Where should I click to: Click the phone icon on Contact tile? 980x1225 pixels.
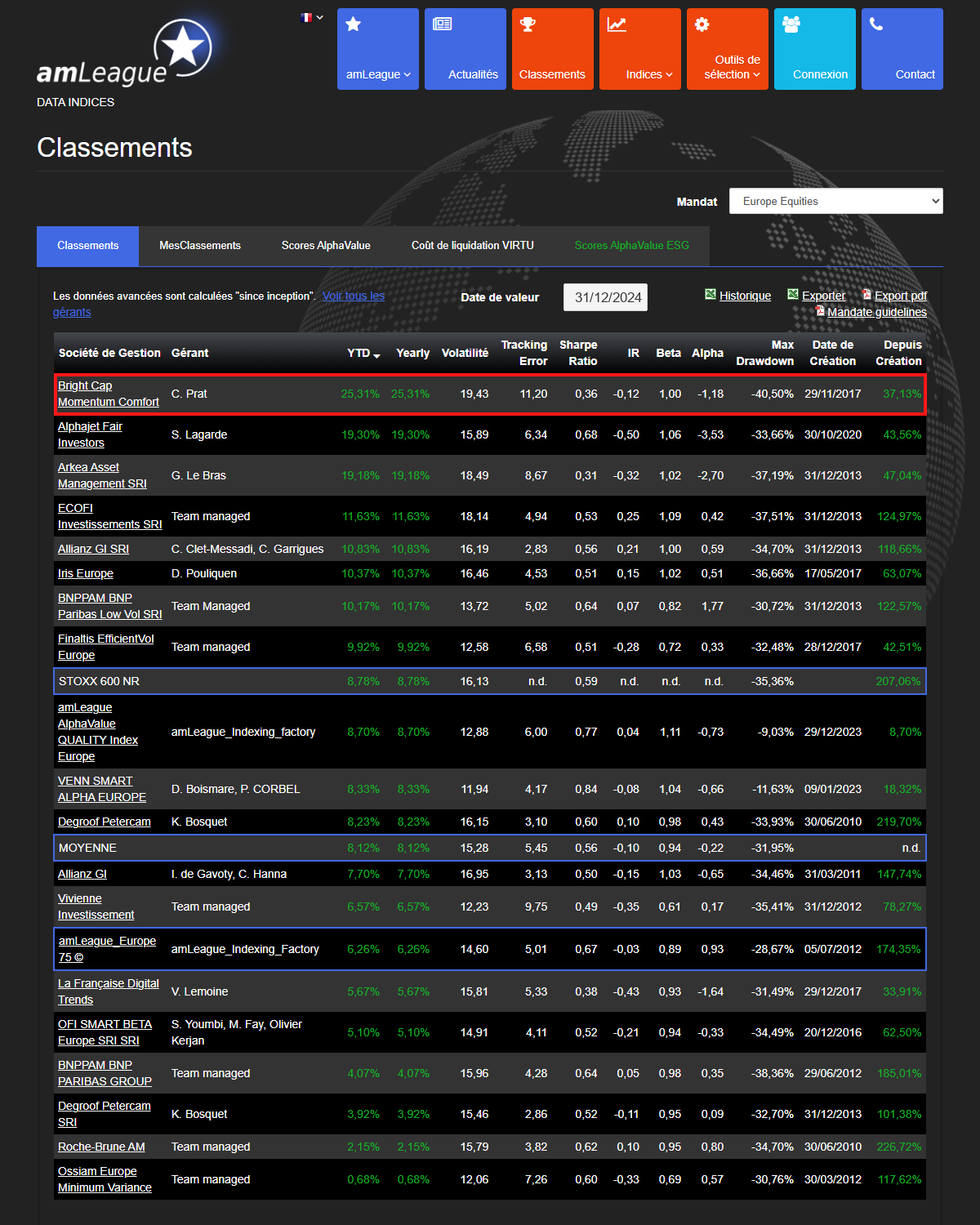pos(876,24)
